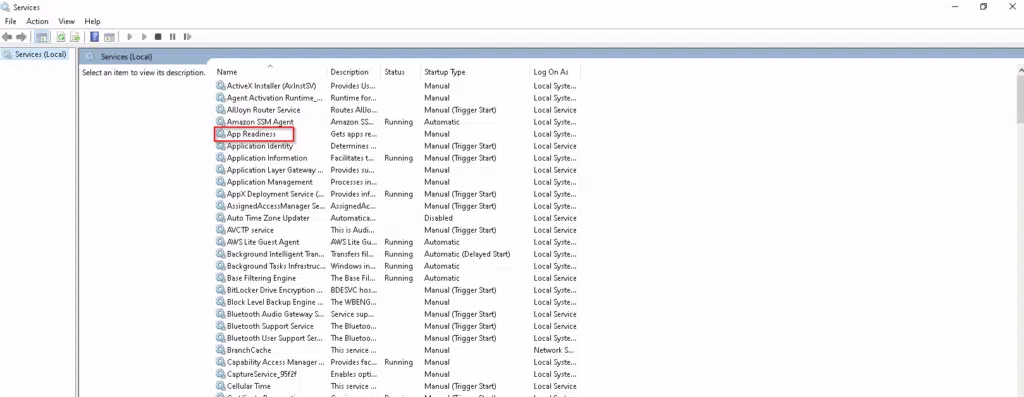Click the gear icon beside ActiveX Installer (AxInstSV)
The width and height of the screenshot is (1024, 397).
[x=221, y=86]
